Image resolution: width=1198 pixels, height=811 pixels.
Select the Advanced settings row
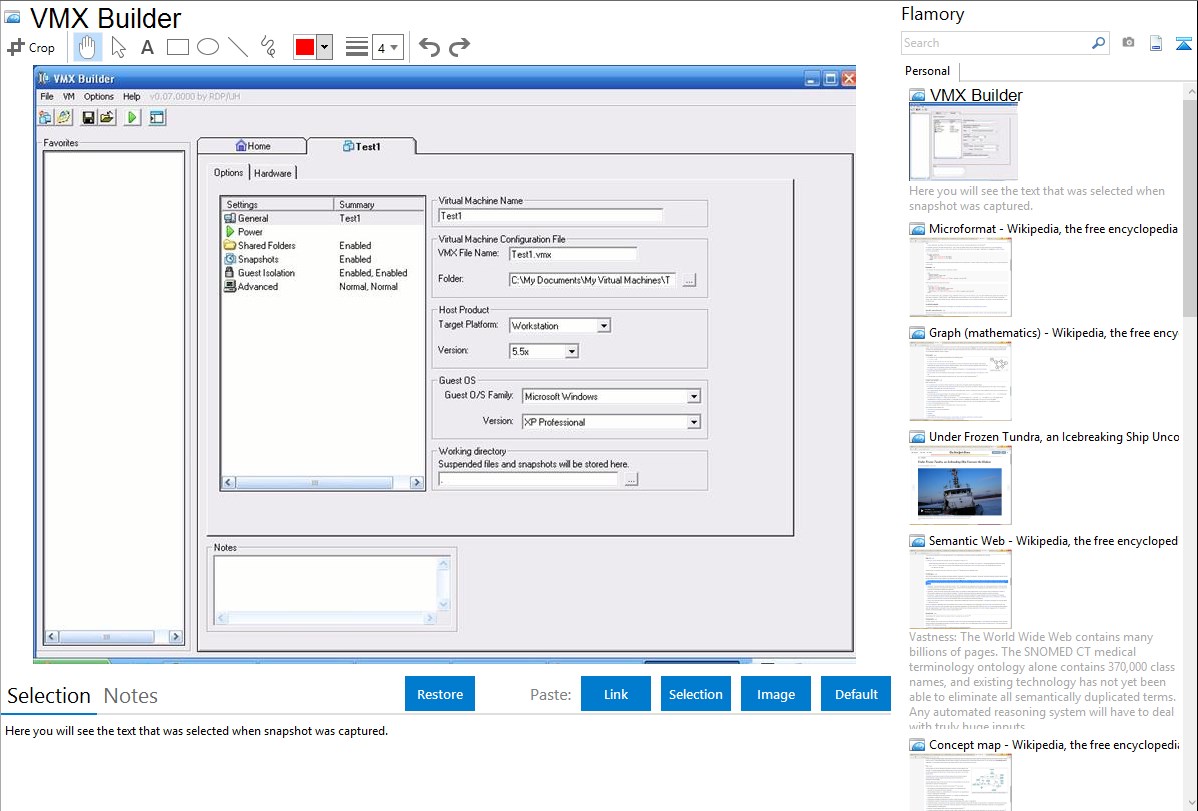[x=322, y=287]
